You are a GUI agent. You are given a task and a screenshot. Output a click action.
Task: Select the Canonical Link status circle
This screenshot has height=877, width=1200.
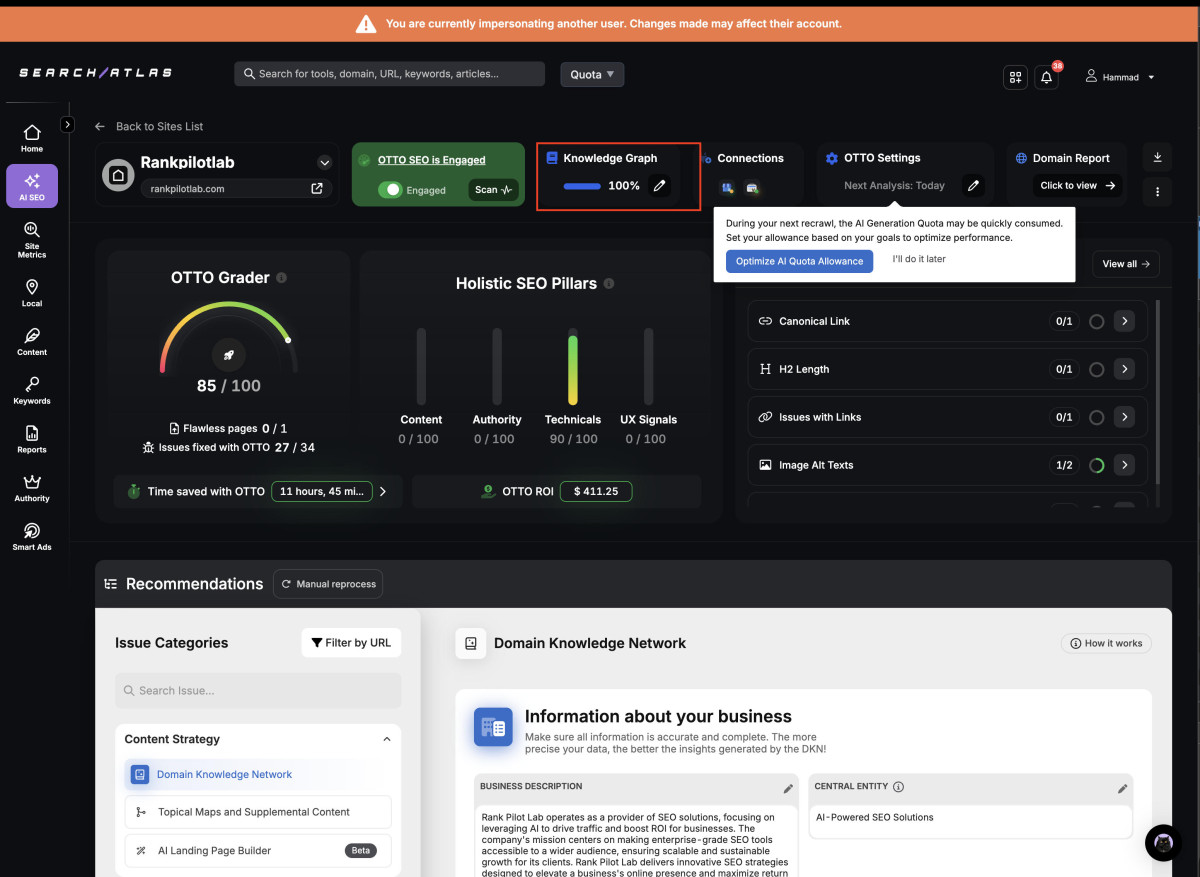pyautogui.click(x=1096, y=322)
